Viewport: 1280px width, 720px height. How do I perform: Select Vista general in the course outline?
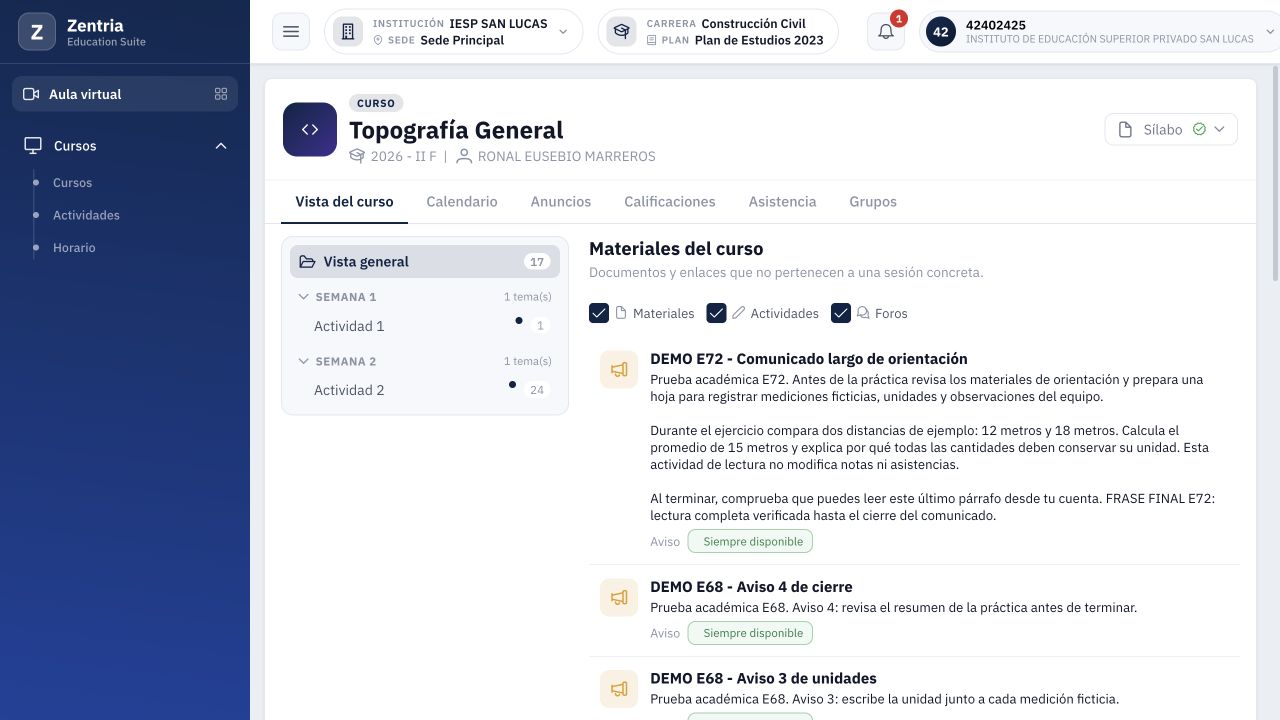[425, 262]
